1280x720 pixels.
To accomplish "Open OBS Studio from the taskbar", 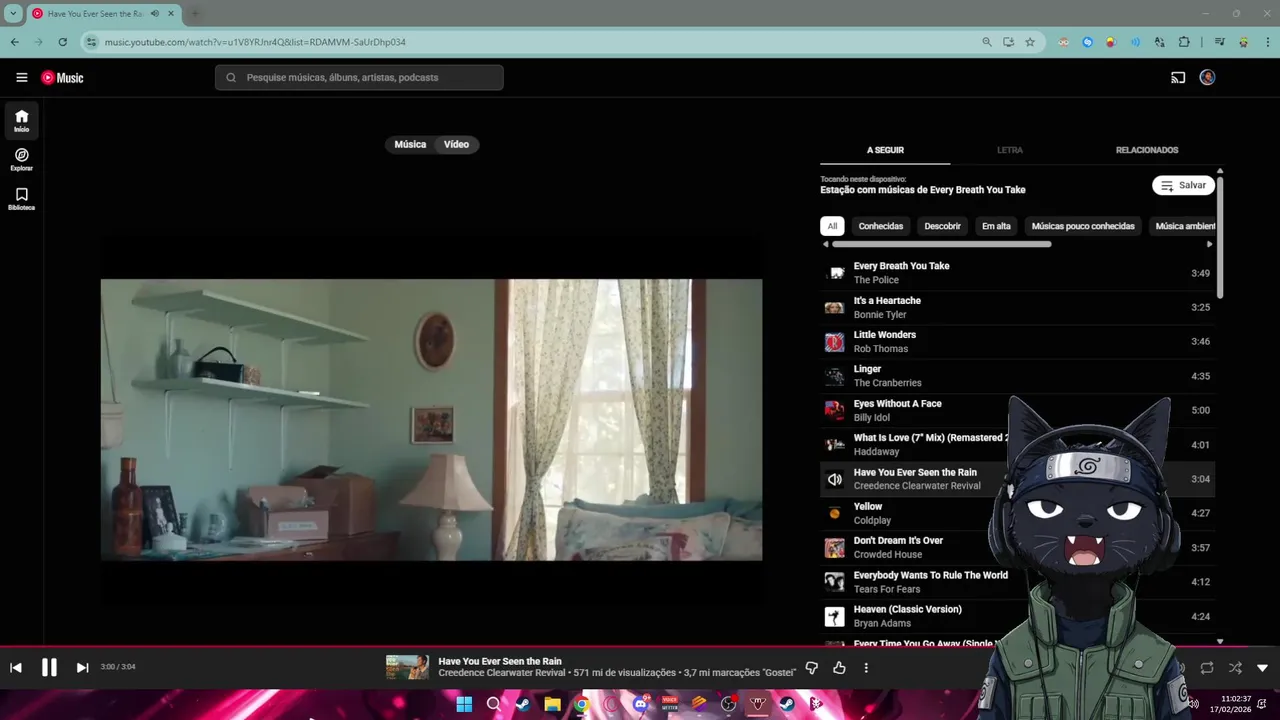I will tap(728, 704).
